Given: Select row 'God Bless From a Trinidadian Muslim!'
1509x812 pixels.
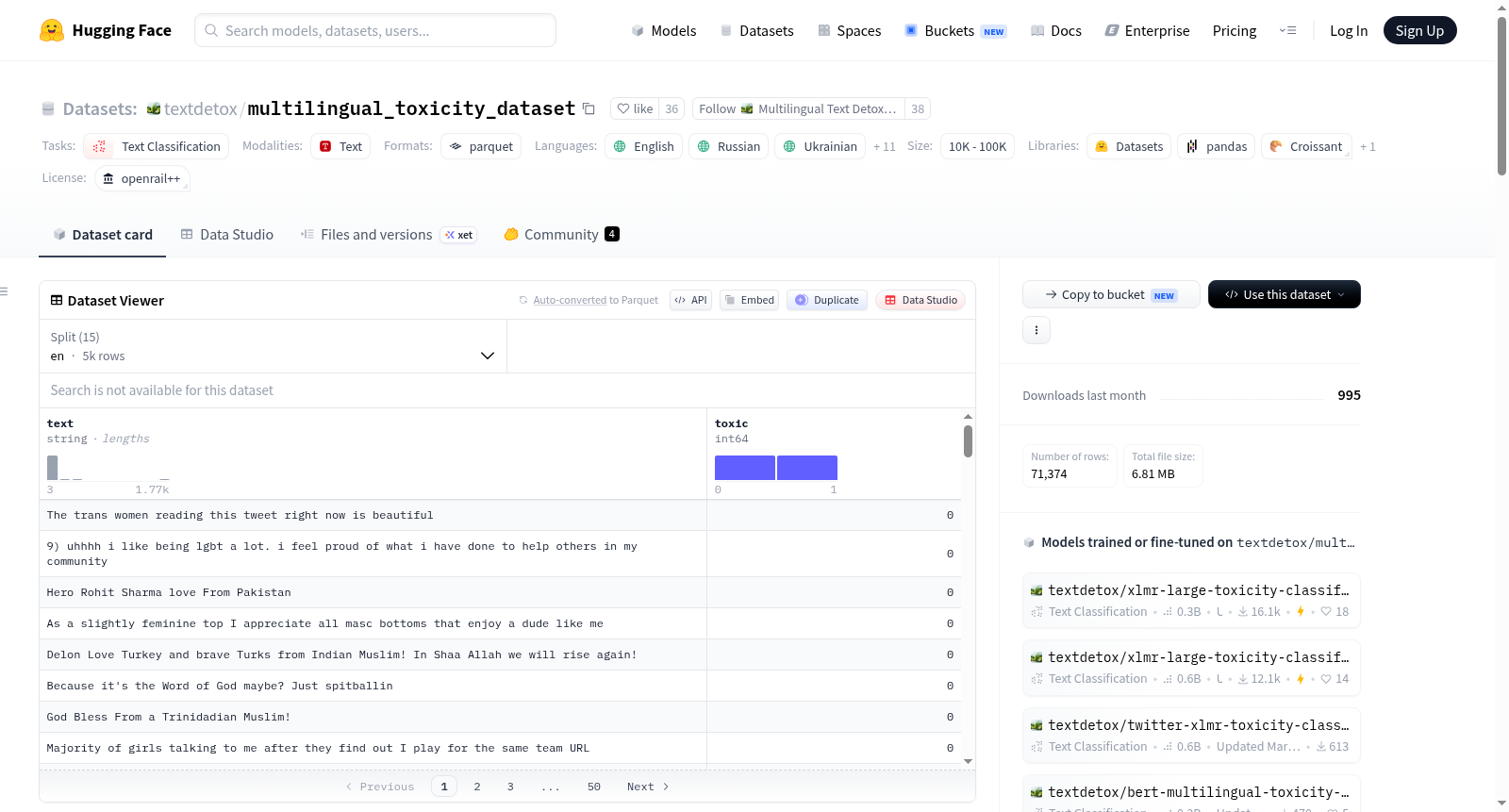Looking at the screenshot, I should tap(500, 717).
